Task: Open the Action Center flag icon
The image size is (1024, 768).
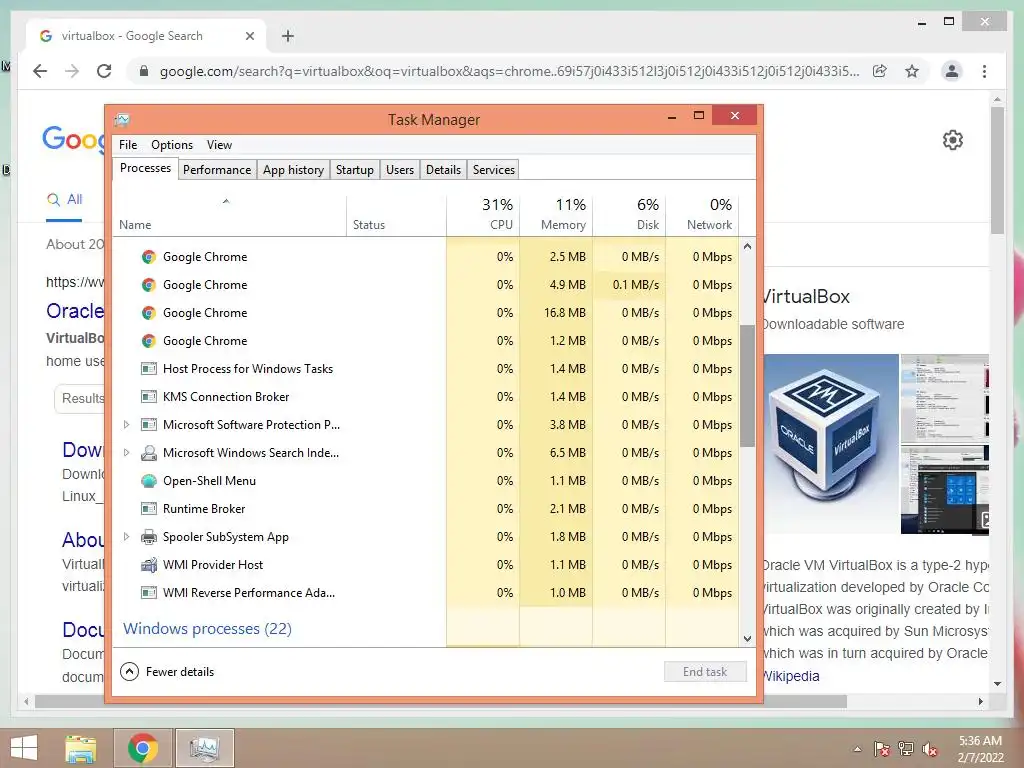Action: 882,749
